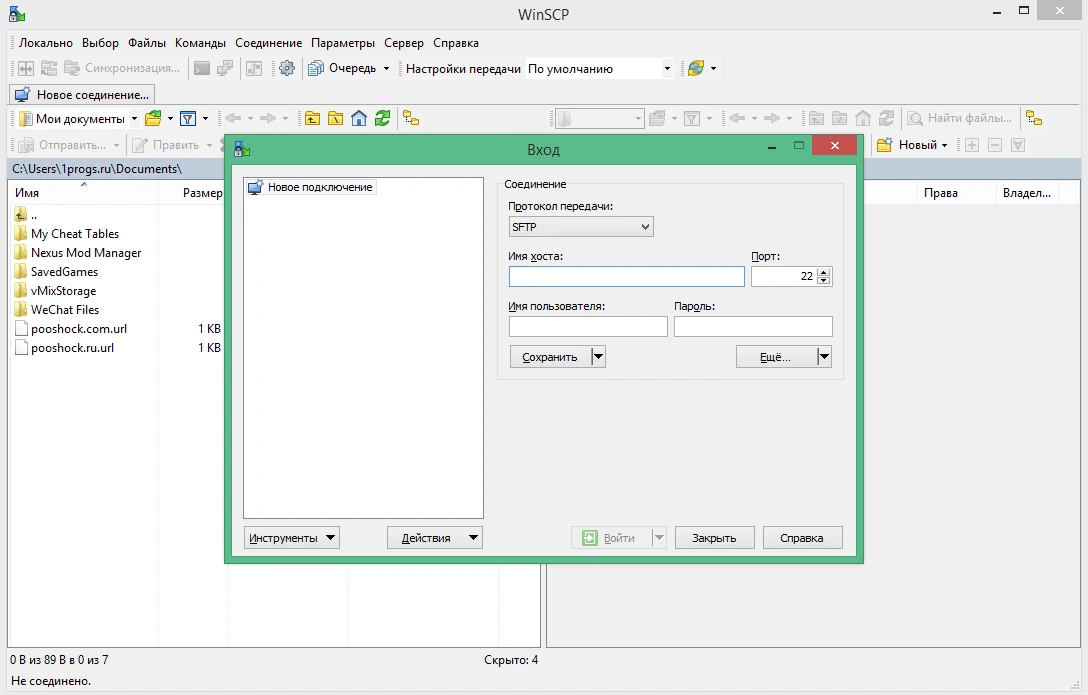This screenshot has height=695, width=1088.
Task: Click the globe reconnect session icon
Action: (696, 68)
